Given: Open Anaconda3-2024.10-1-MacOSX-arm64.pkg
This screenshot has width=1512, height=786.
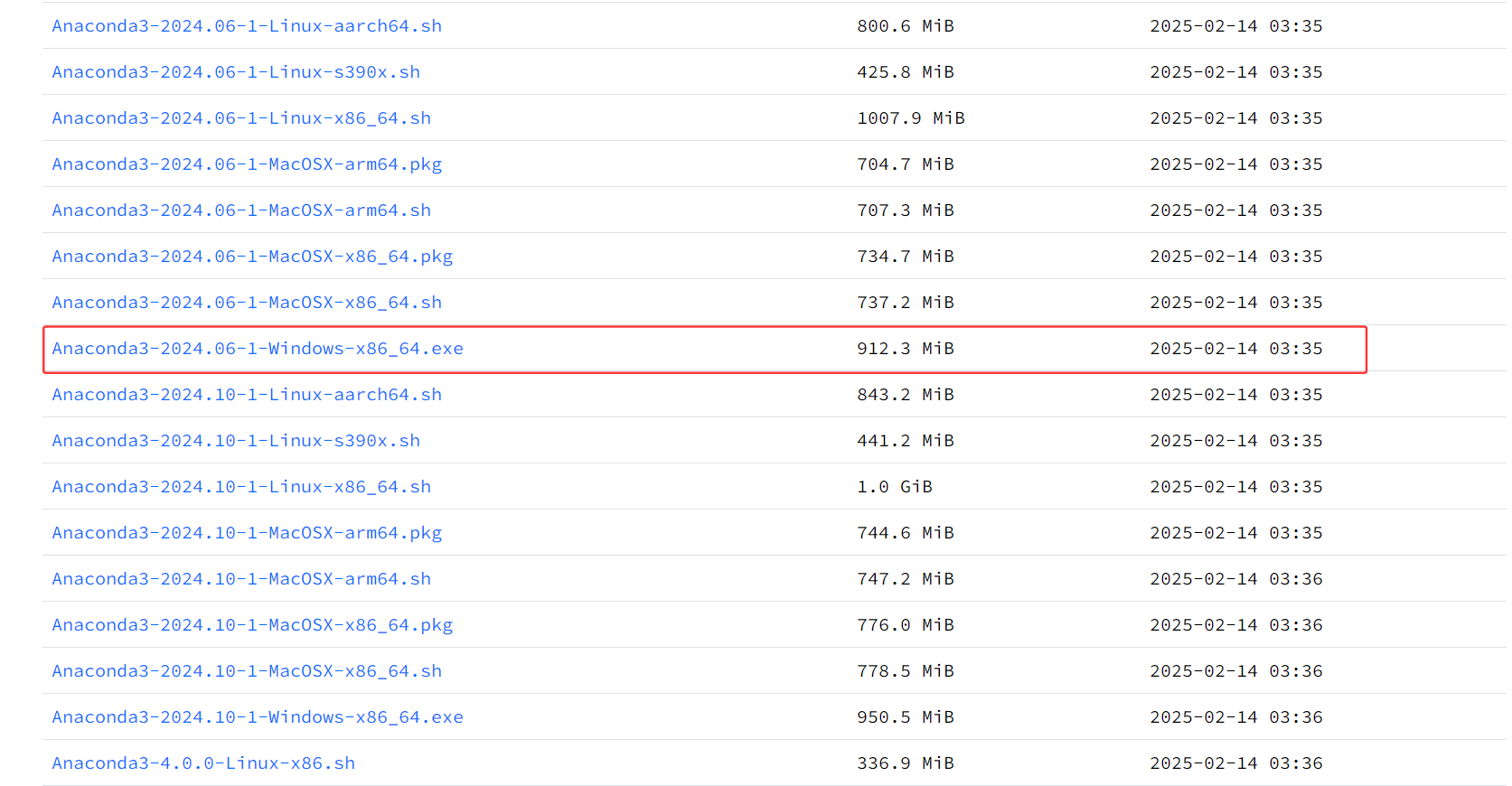Looking at the screenshot, I should [x=247, y=533].
